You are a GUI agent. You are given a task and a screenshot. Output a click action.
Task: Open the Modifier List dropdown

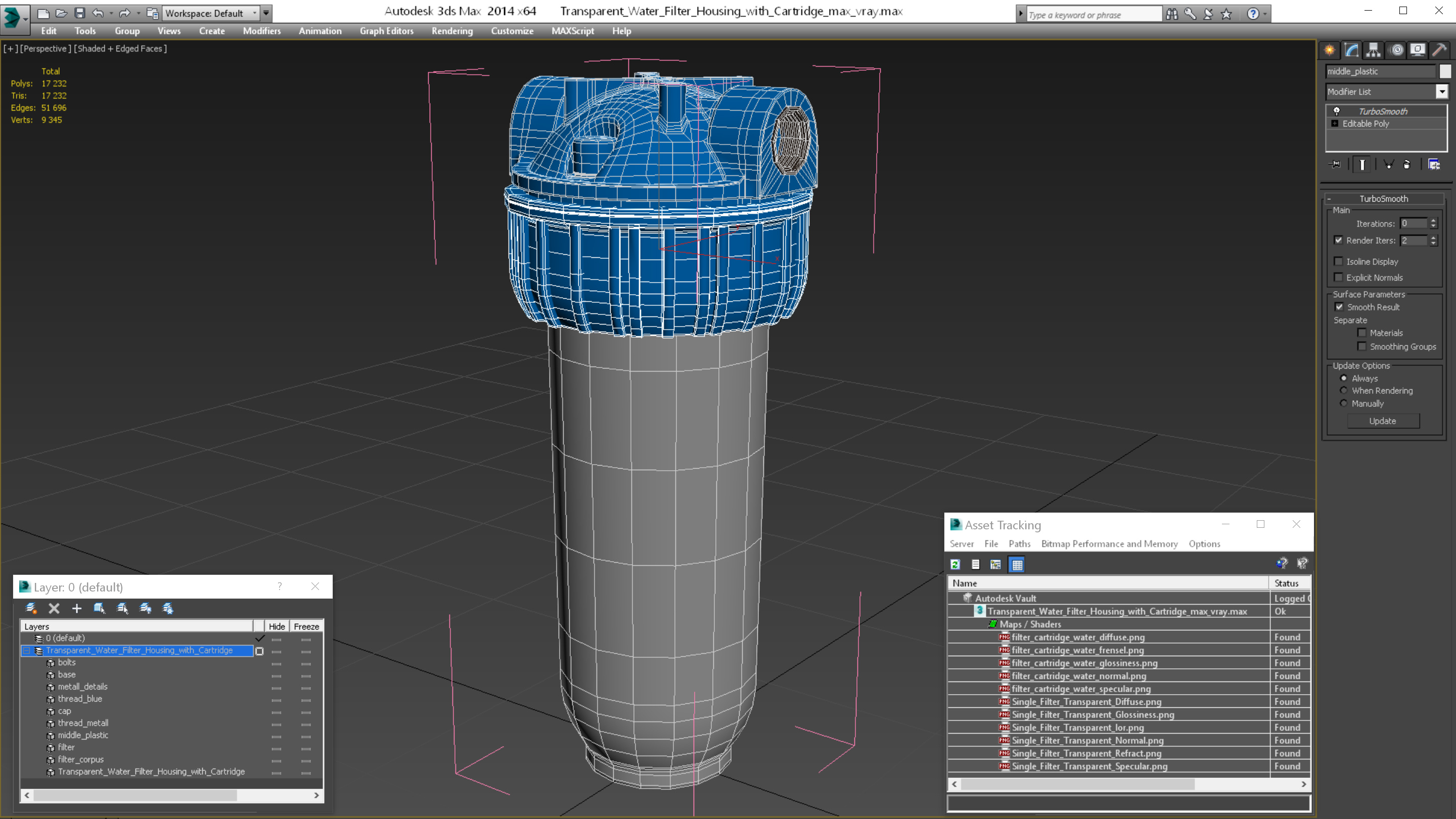click(1442, 92)
